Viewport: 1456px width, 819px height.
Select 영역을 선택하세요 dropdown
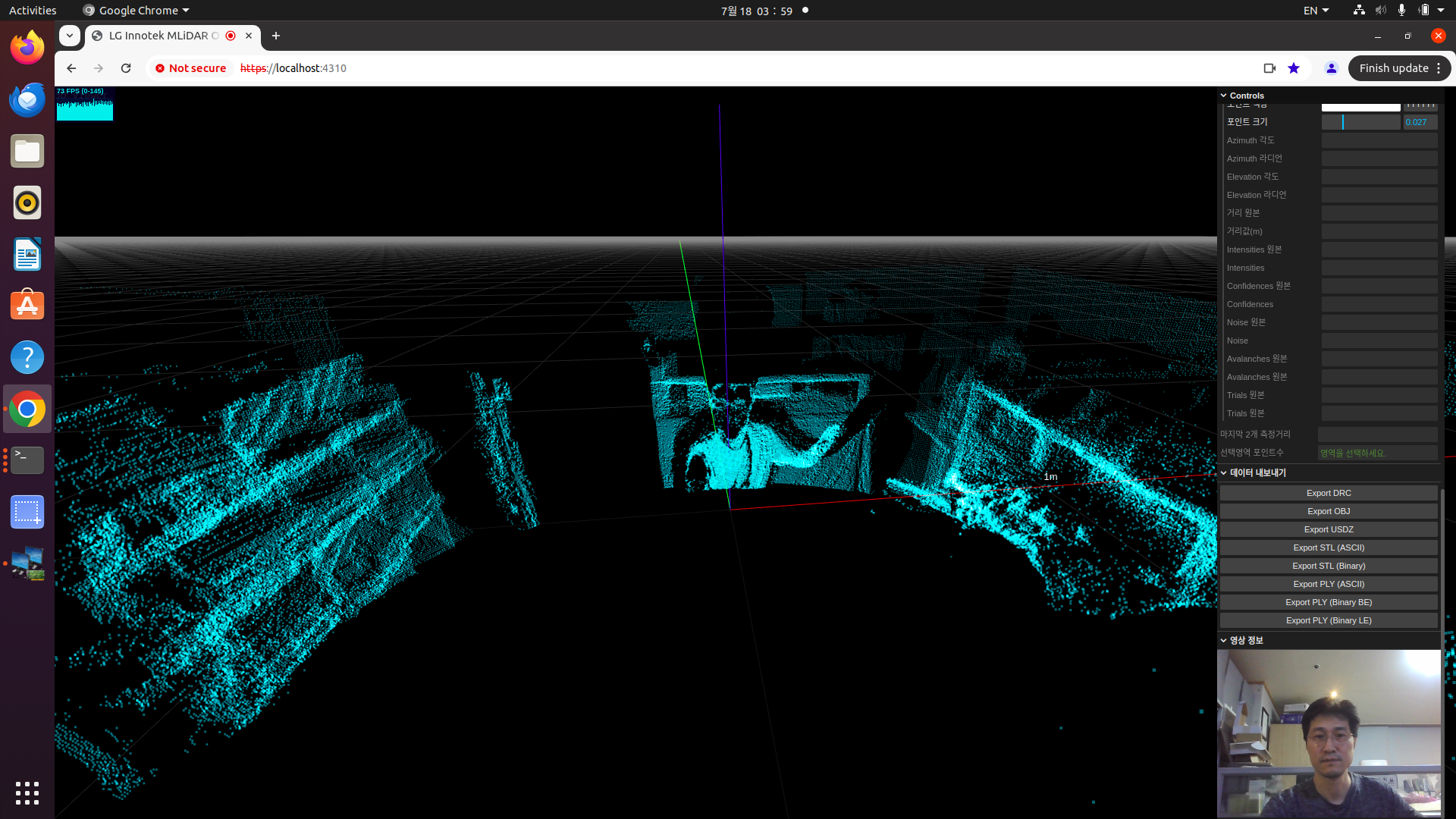[1378, 452]
